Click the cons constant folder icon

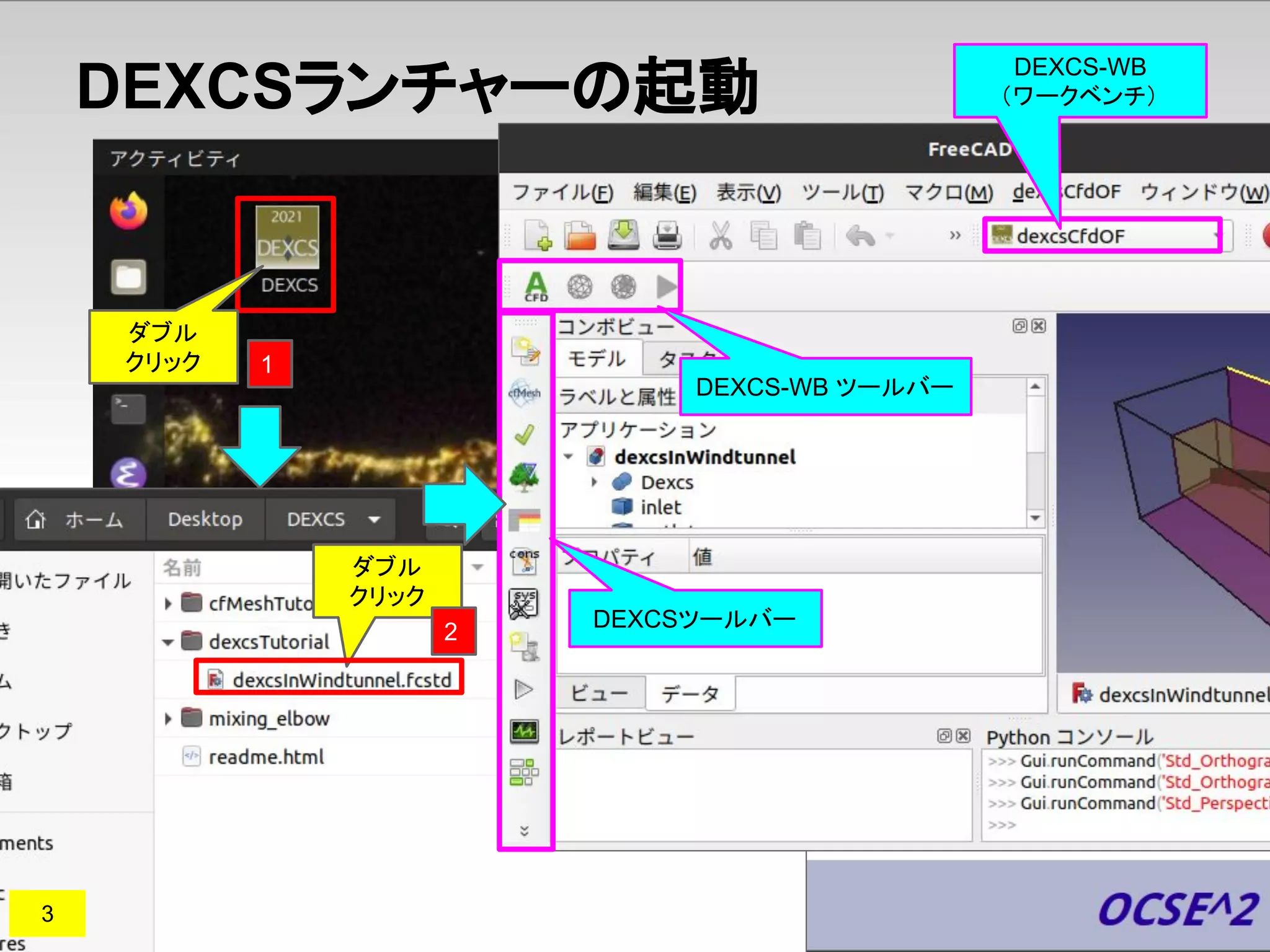[x=525, y=561]
